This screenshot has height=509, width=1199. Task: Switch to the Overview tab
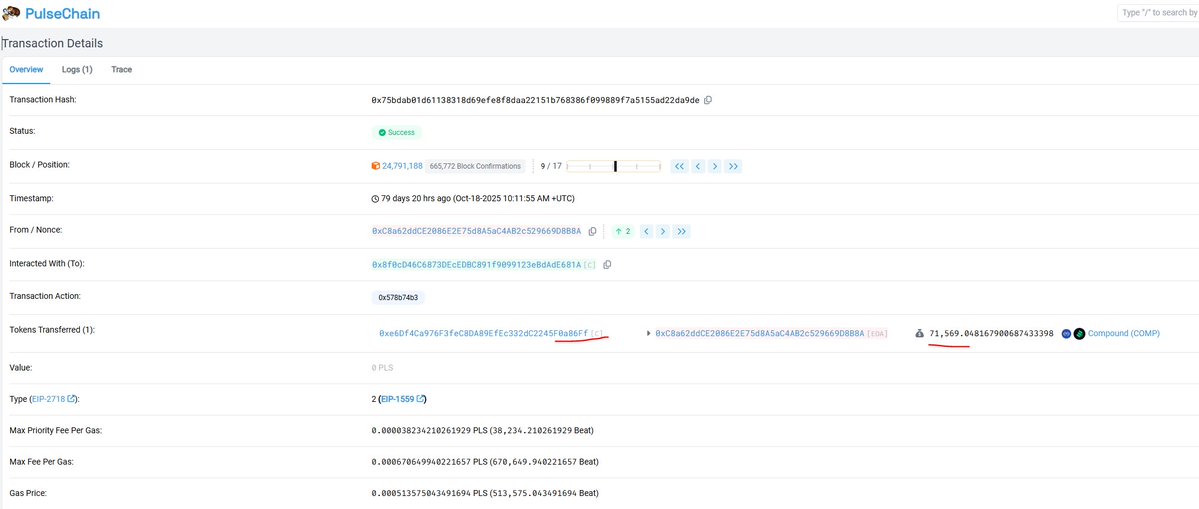[x=26, y=70]
